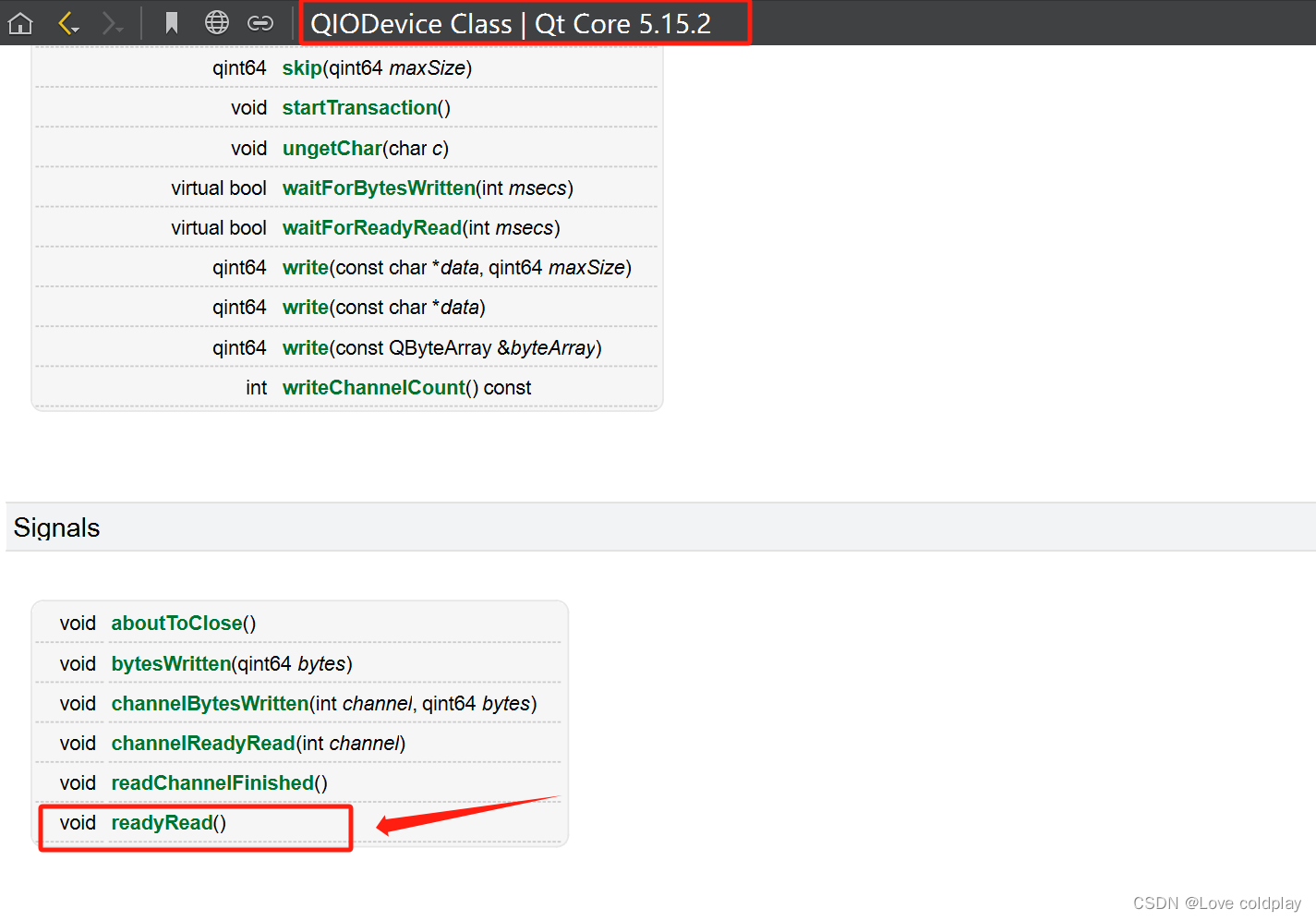Select 'void' return type beside ungetChar
Screen dimensions: 1316x921
249,149
